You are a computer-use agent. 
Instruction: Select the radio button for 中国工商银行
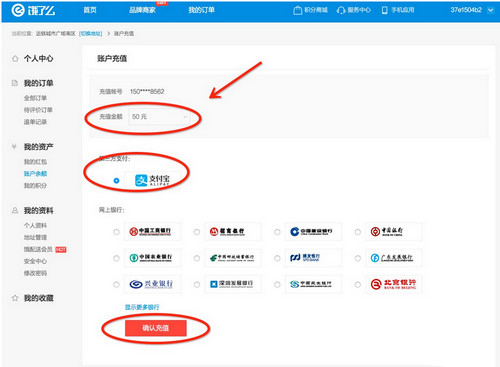pos(116,232)
